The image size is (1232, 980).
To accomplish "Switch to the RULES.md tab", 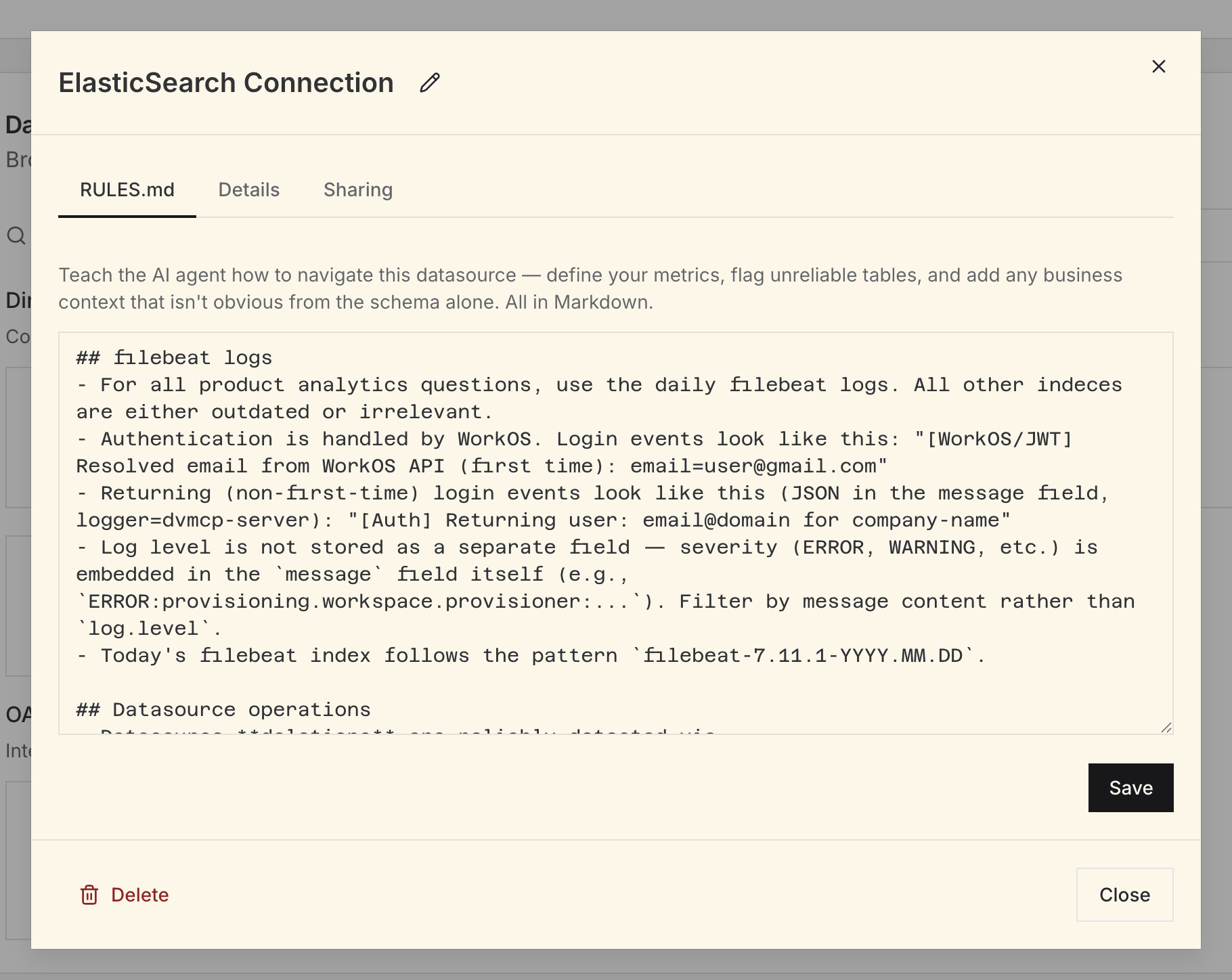I will pos(127,190).
